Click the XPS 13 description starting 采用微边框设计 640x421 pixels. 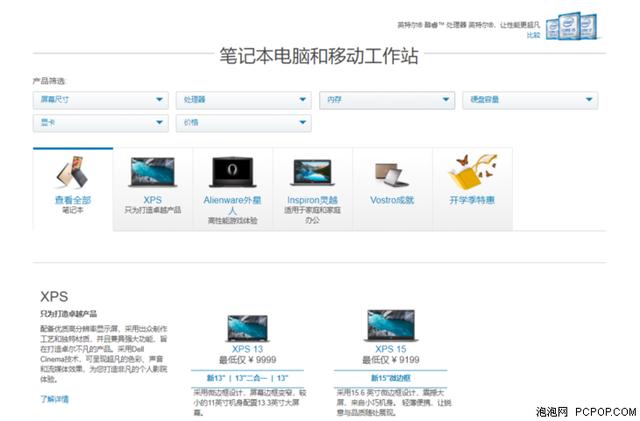click(x=249, y=403)
